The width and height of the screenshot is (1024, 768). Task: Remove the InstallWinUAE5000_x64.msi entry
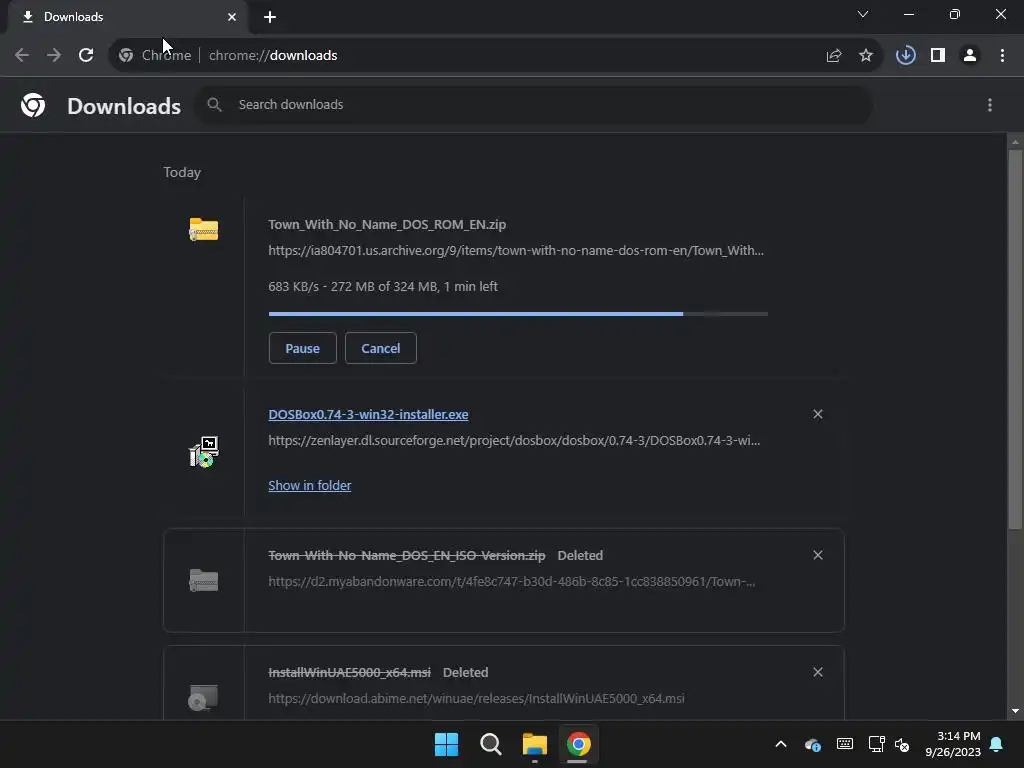point(818,672)
